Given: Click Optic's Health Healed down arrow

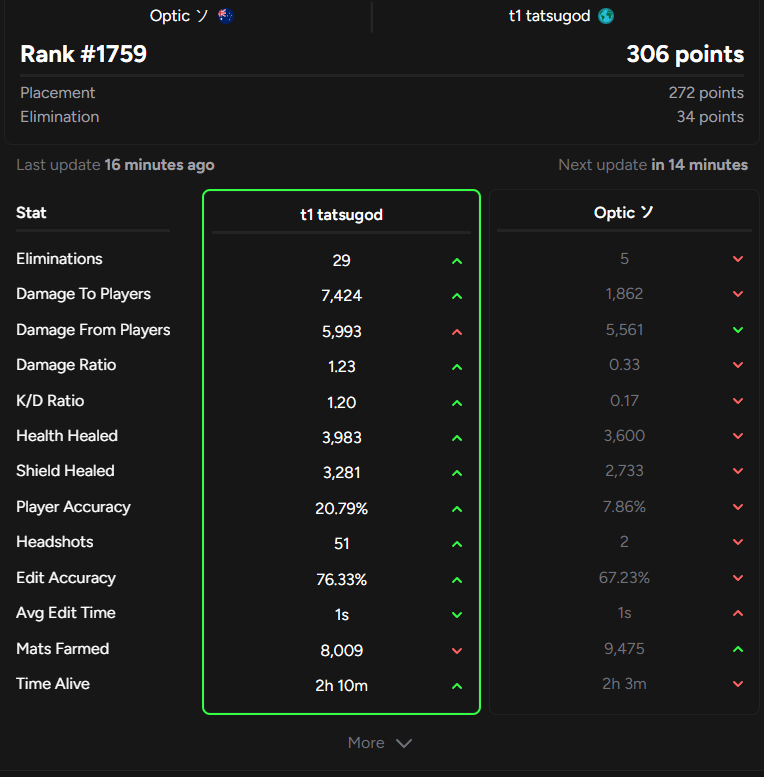Looking at the screenshot, I should [738, 436].
